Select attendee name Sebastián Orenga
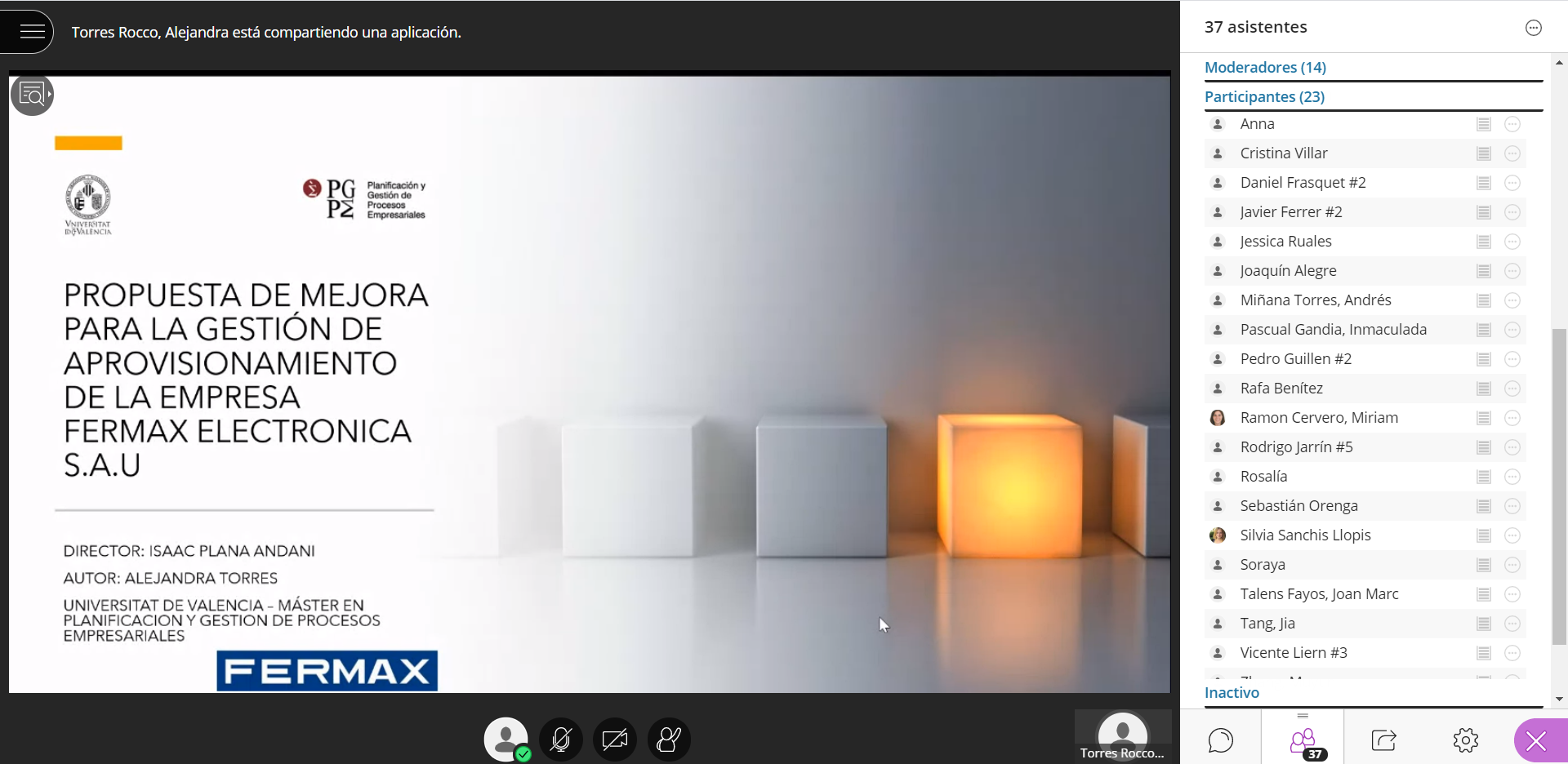This screenshot has height=764, width=1568. click(x=1298, y=506)
